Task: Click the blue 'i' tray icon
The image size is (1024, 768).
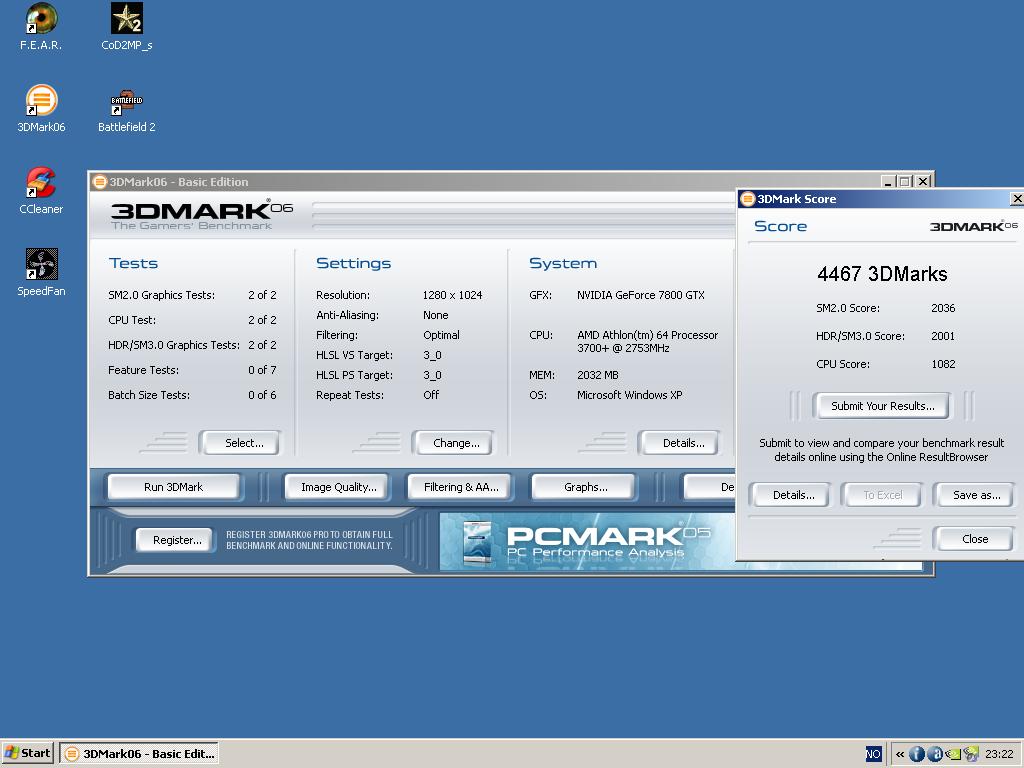Action: coord(916,754)
